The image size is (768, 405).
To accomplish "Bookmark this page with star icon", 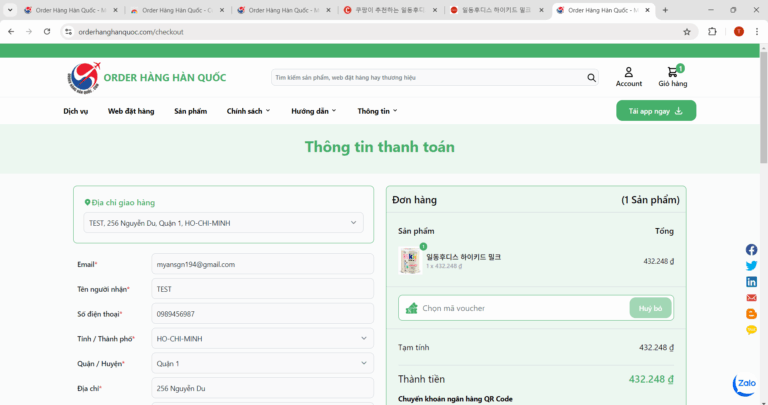I will pyautogui.click(x=687, y=31).
